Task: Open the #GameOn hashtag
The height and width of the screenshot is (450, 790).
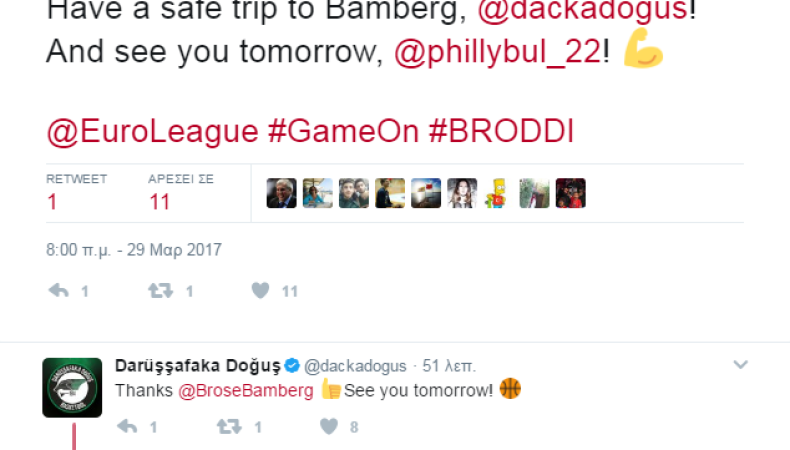Action: [x=343, y=132]
